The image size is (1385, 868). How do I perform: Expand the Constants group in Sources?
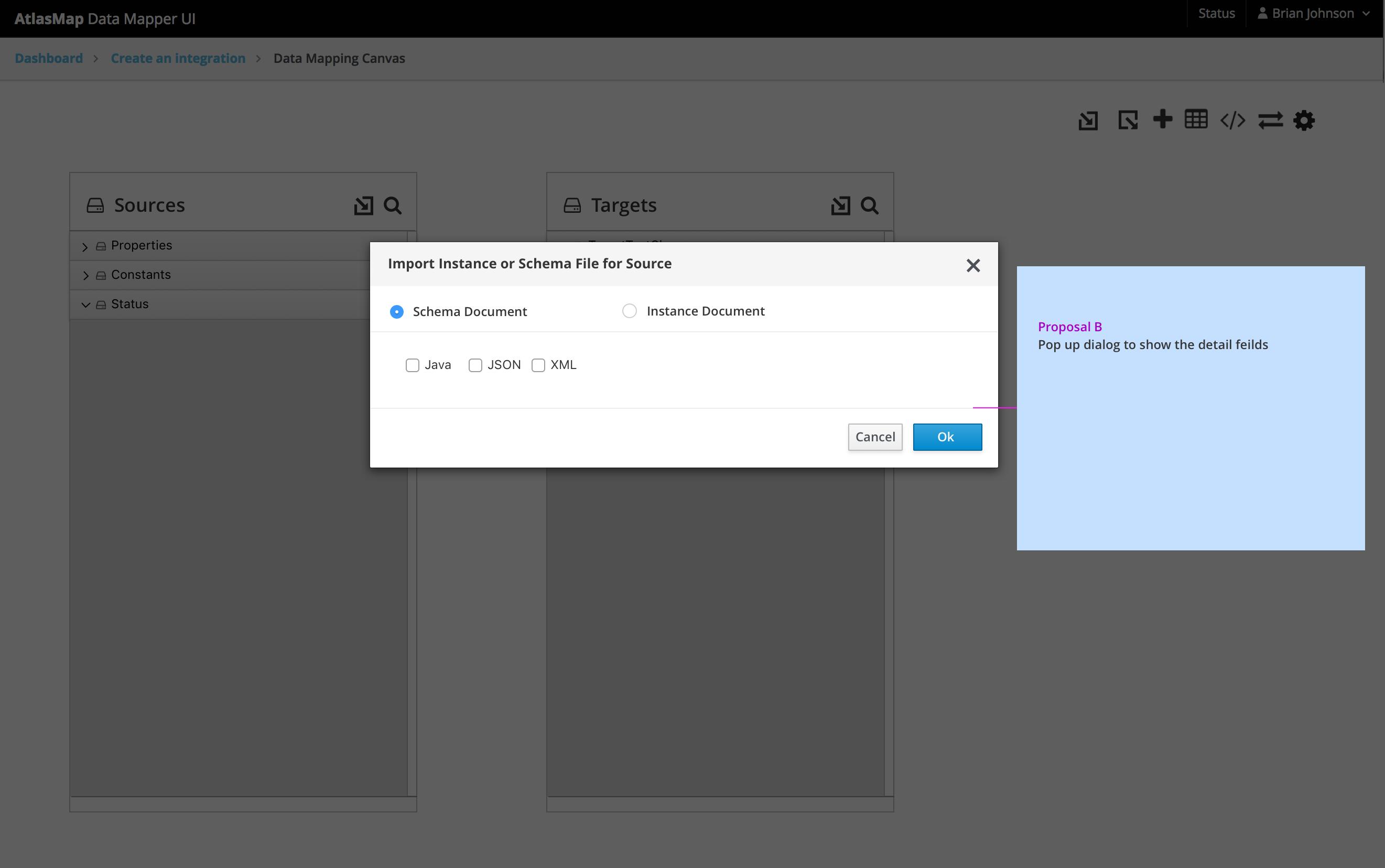(x=85, y=275)
